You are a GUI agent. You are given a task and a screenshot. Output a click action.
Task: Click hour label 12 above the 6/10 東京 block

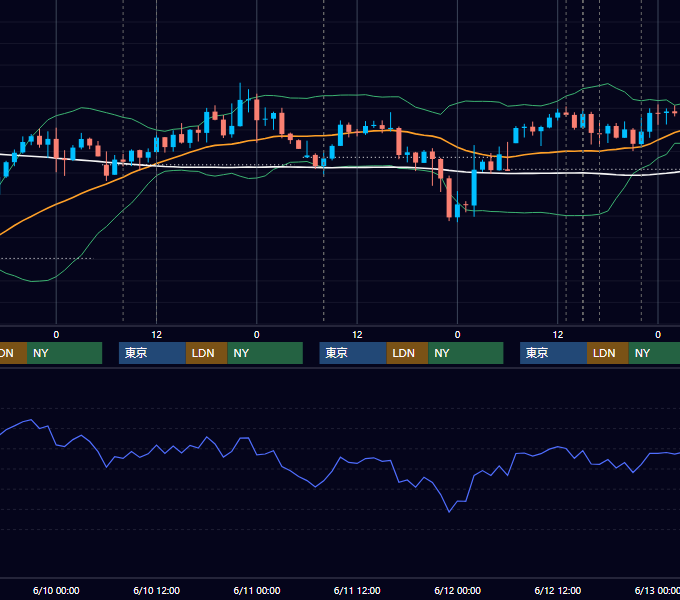click(x=157, y=335)
